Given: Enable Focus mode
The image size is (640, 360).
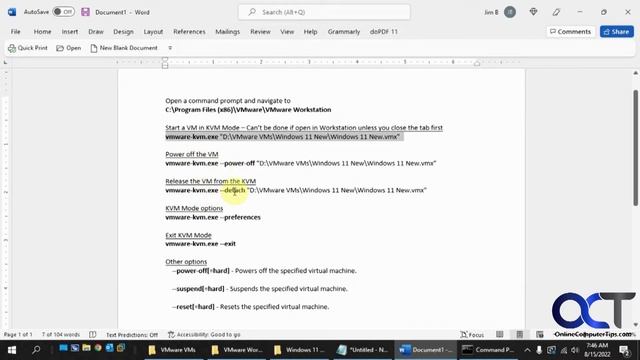Looking at the screenshot, I should pyautogui.click(x=472, y=334).
